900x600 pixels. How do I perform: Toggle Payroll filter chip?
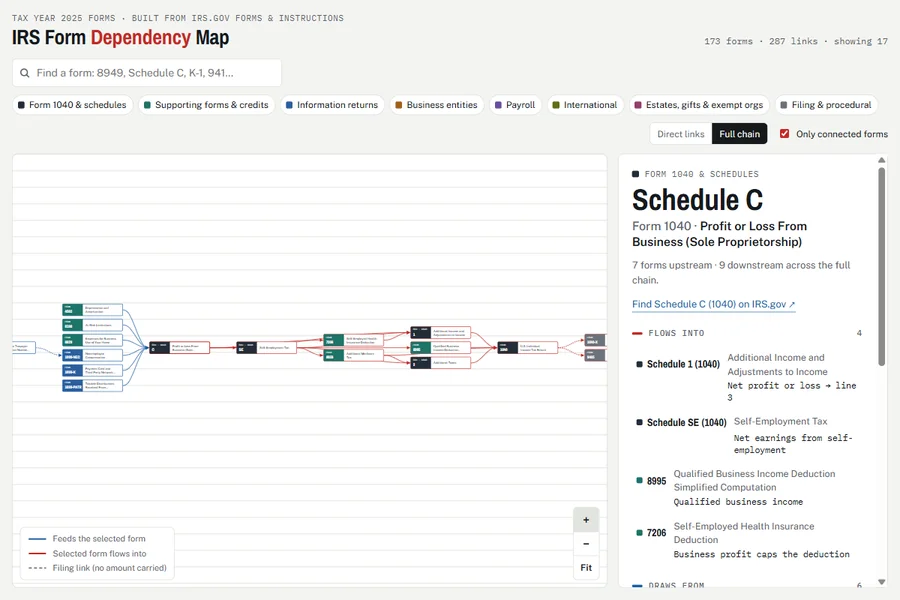click(515, 105)
